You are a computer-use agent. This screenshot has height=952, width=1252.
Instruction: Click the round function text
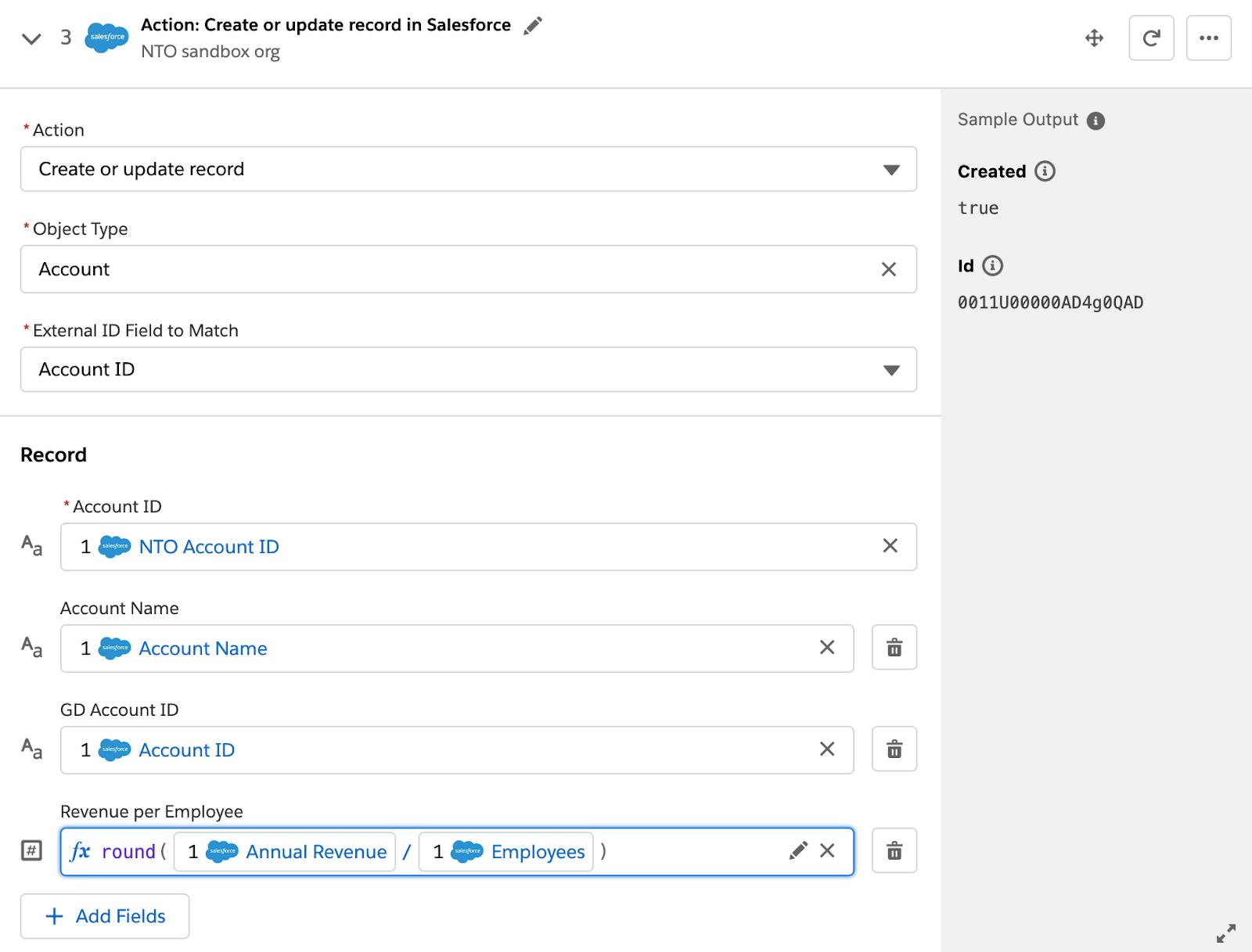click(128, 852)
